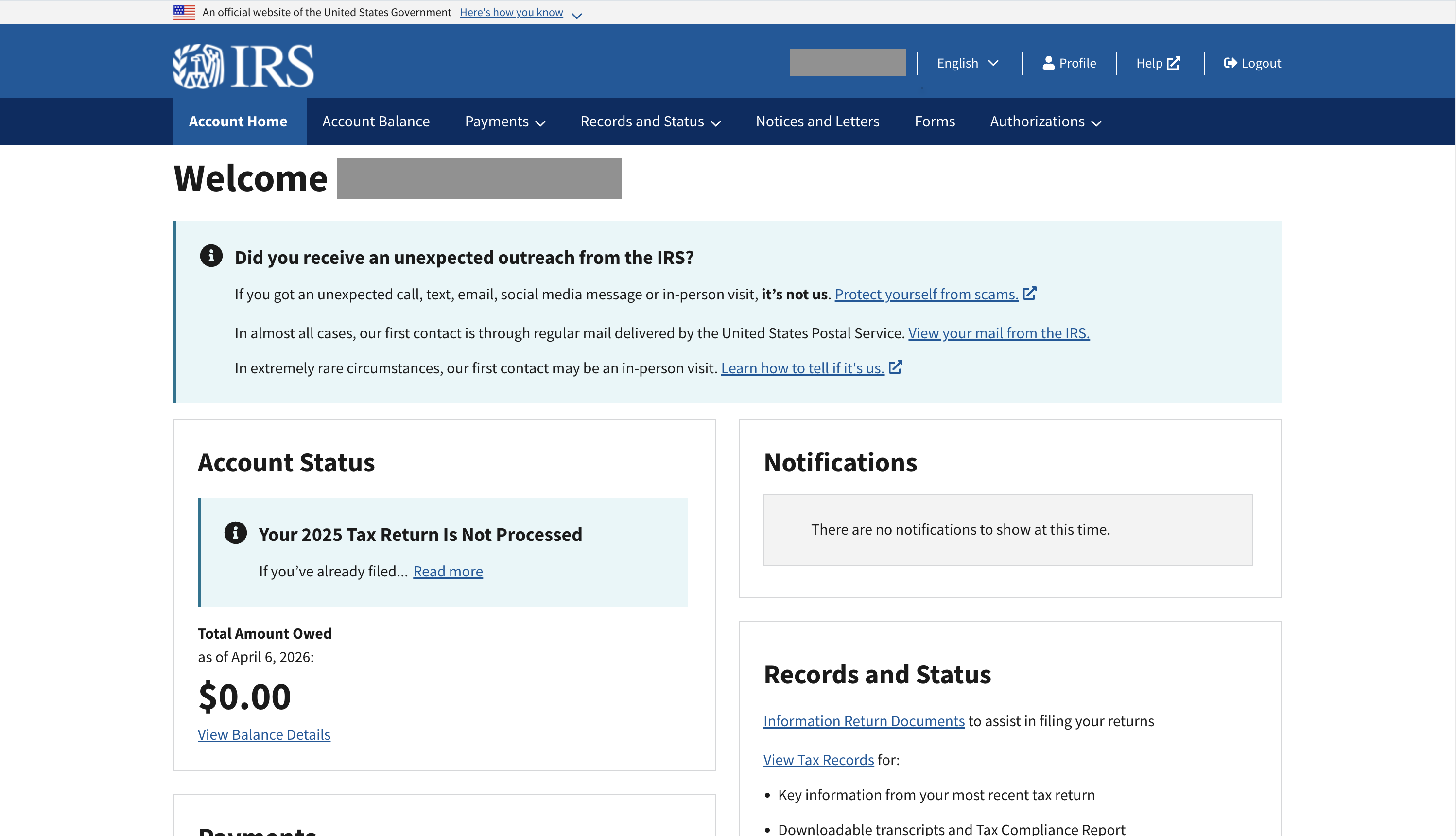
Task: Open Records and Status dropdown menu
Action: point(650,122)
